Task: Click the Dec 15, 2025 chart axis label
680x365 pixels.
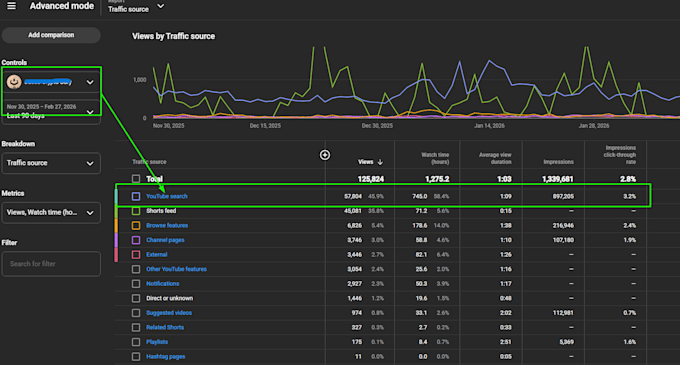Action: (x=265, y=126)
